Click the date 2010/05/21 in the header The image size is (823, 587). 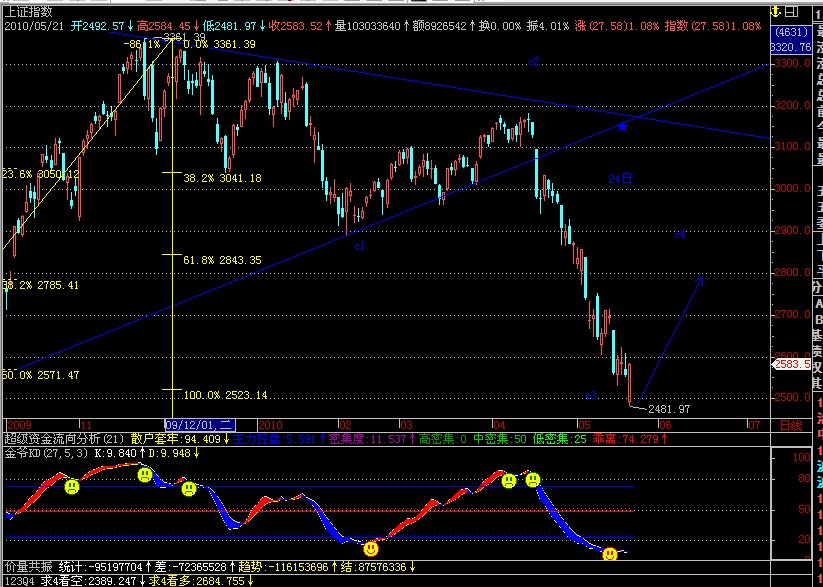coord(34,26)
